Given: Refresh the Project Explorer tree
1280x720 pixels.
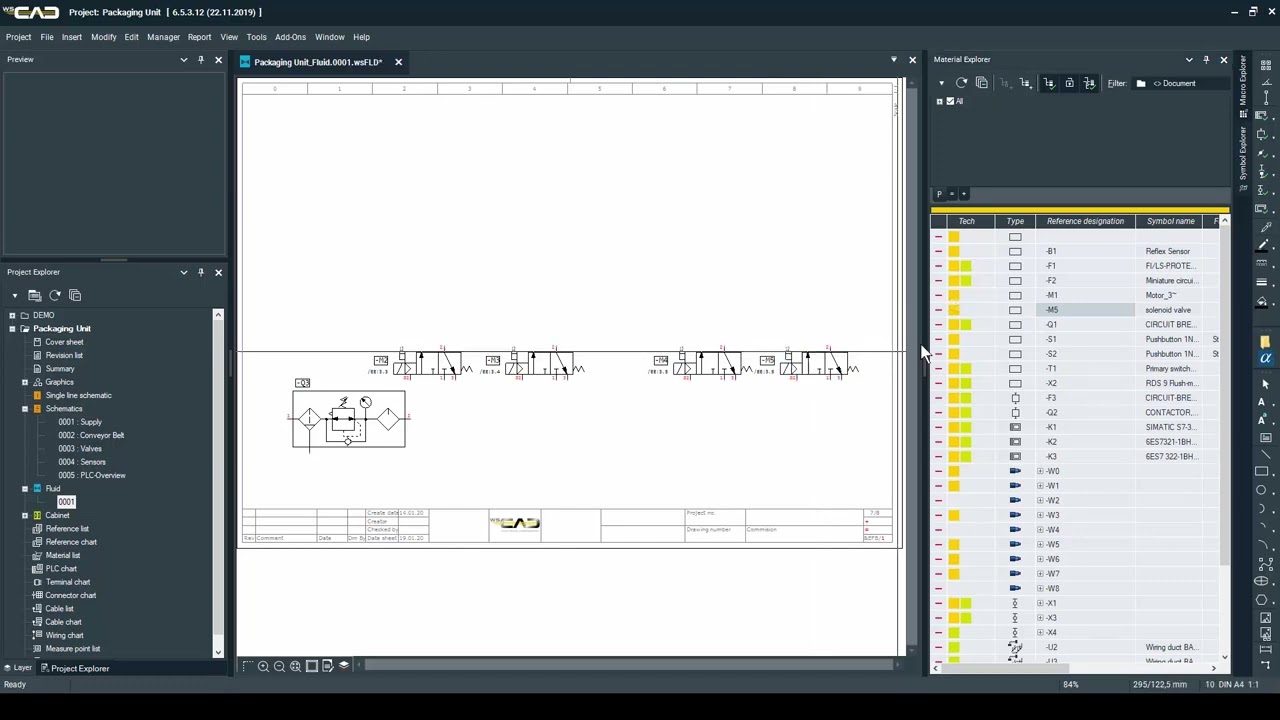Looking at the screenshot, I should click(55, 295).
